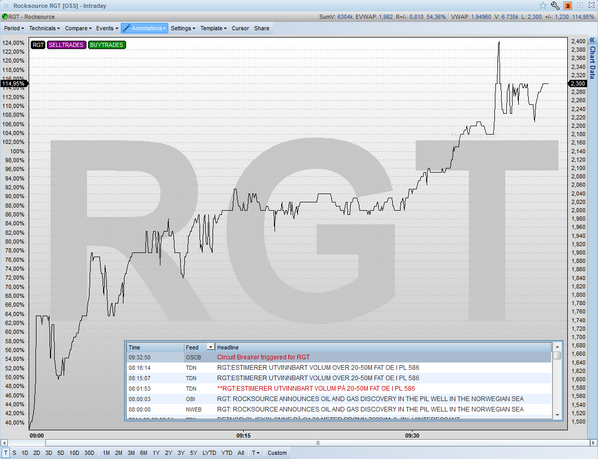598x459 pixels.
Task: Select the 30D period
Action: pos(89,453)
